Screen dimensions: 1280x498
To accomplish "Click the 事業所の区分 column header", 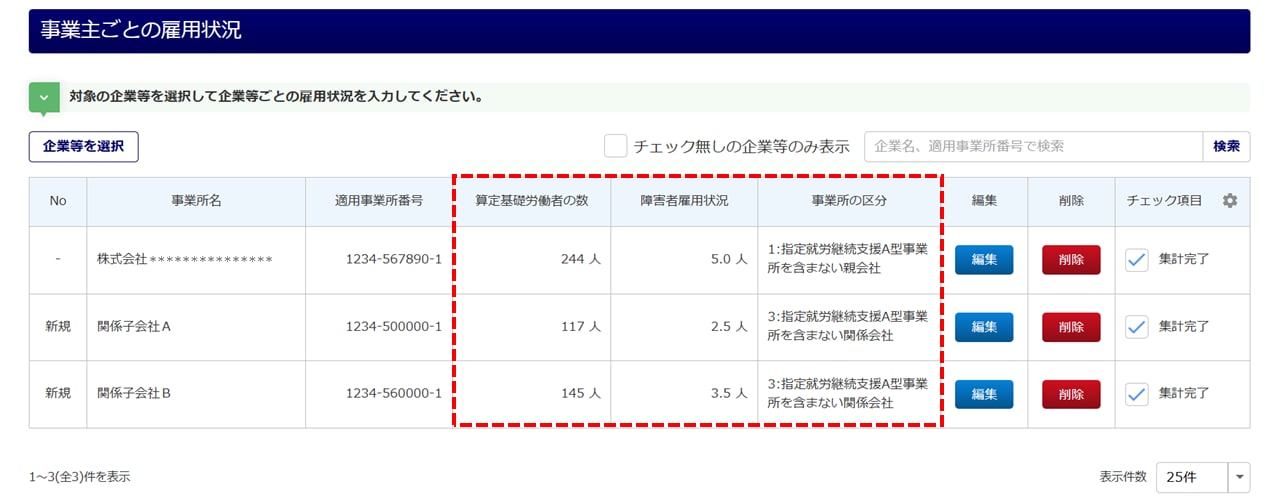I will point(849,201).
